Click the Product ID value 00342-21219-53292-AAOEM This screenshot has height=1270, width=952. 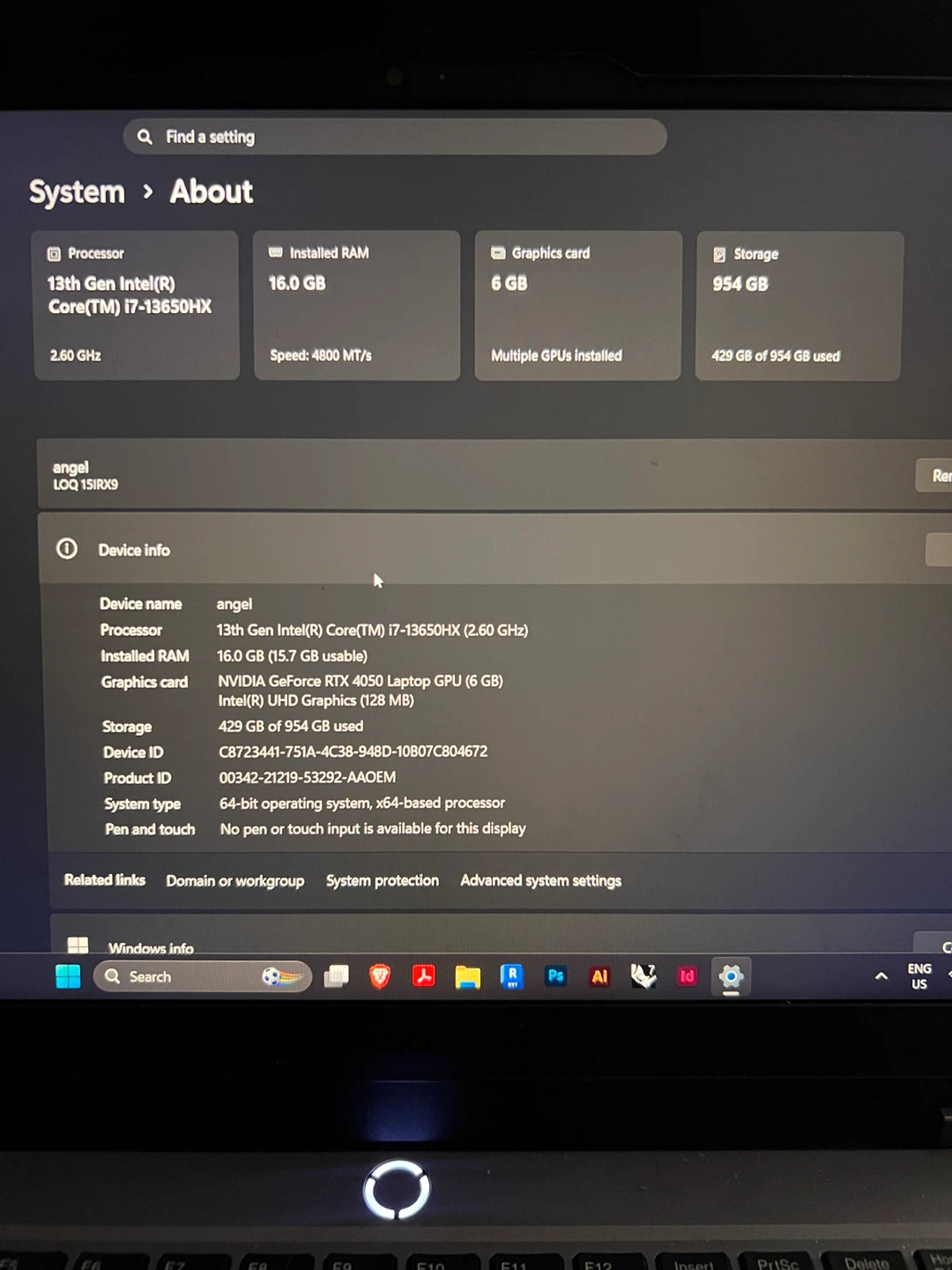pos(308,777)
